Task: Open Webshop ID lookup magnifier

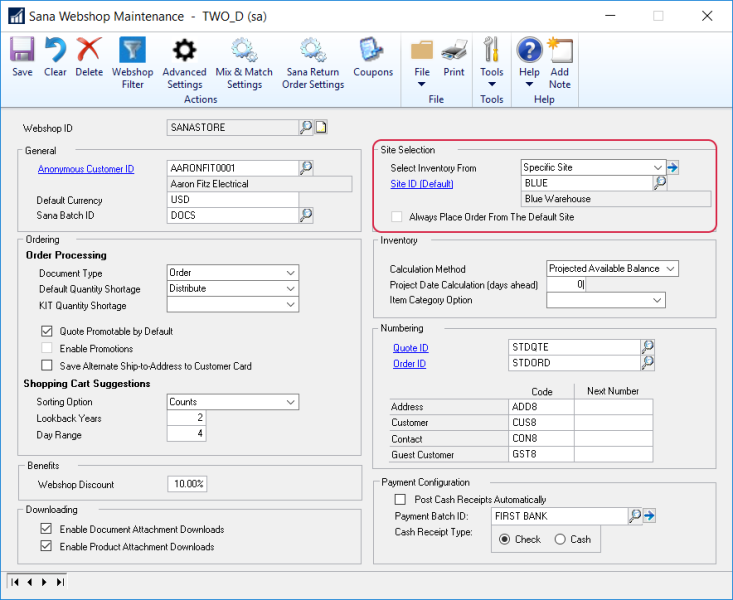Action: (306, 127)
